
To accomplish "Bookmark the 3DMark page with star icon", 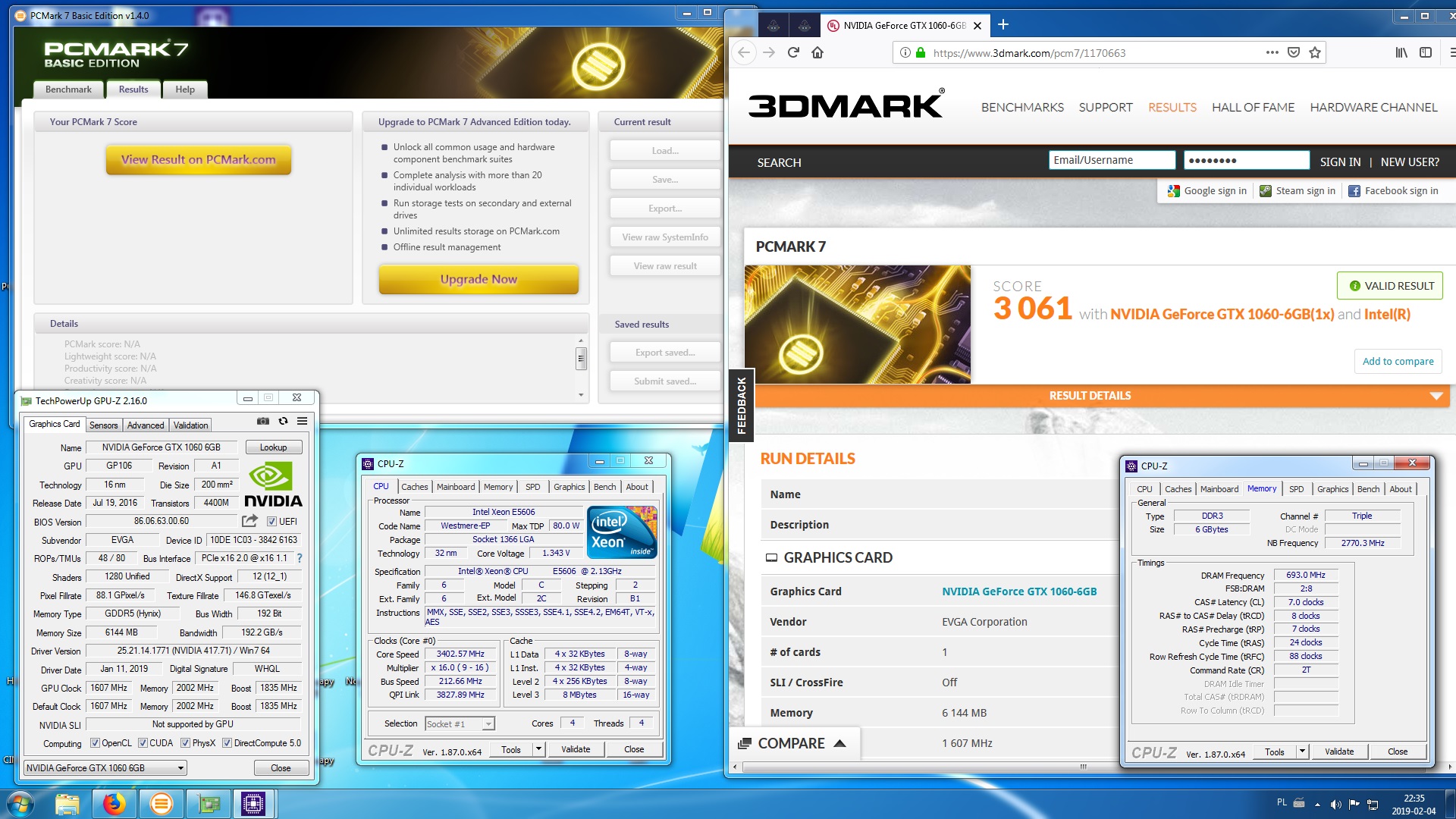I will 1315,52.
